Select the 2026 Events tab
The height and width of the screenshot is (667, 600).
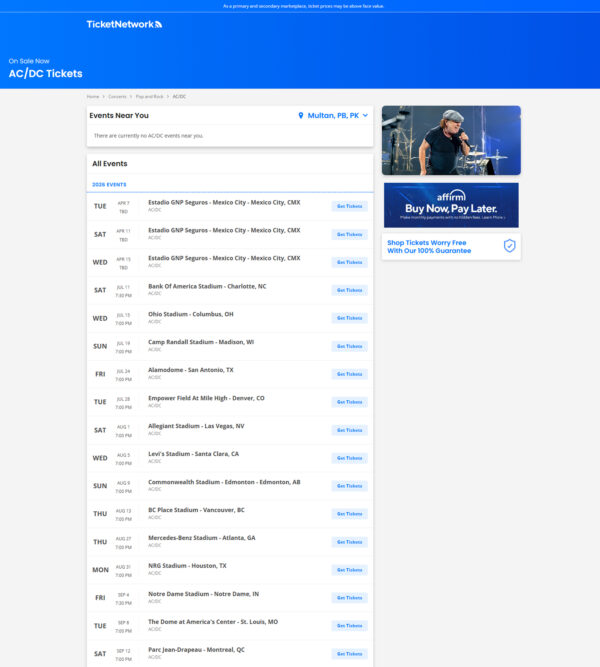coord(109,185)
